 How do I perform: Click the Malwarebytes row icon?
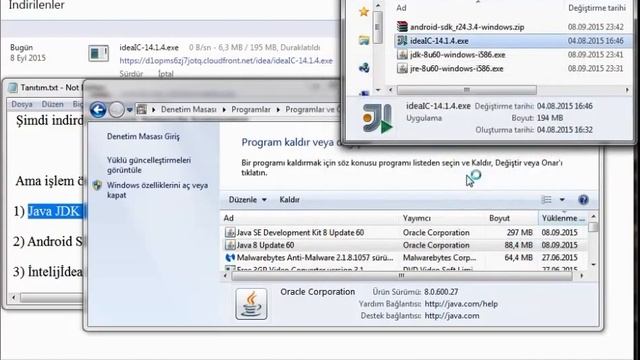[230, 258]
